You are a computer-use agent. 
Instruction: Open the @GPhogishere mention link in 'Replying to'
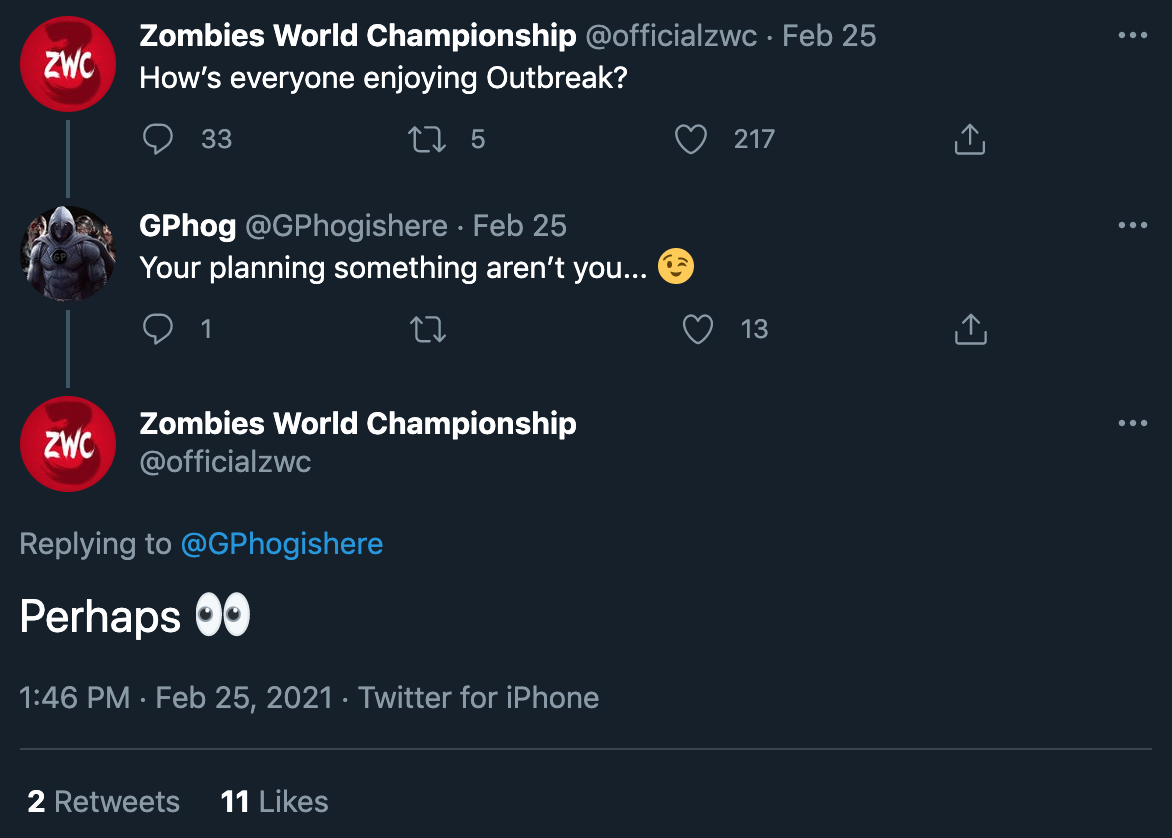pyautogui.click(x=282, y=544)
